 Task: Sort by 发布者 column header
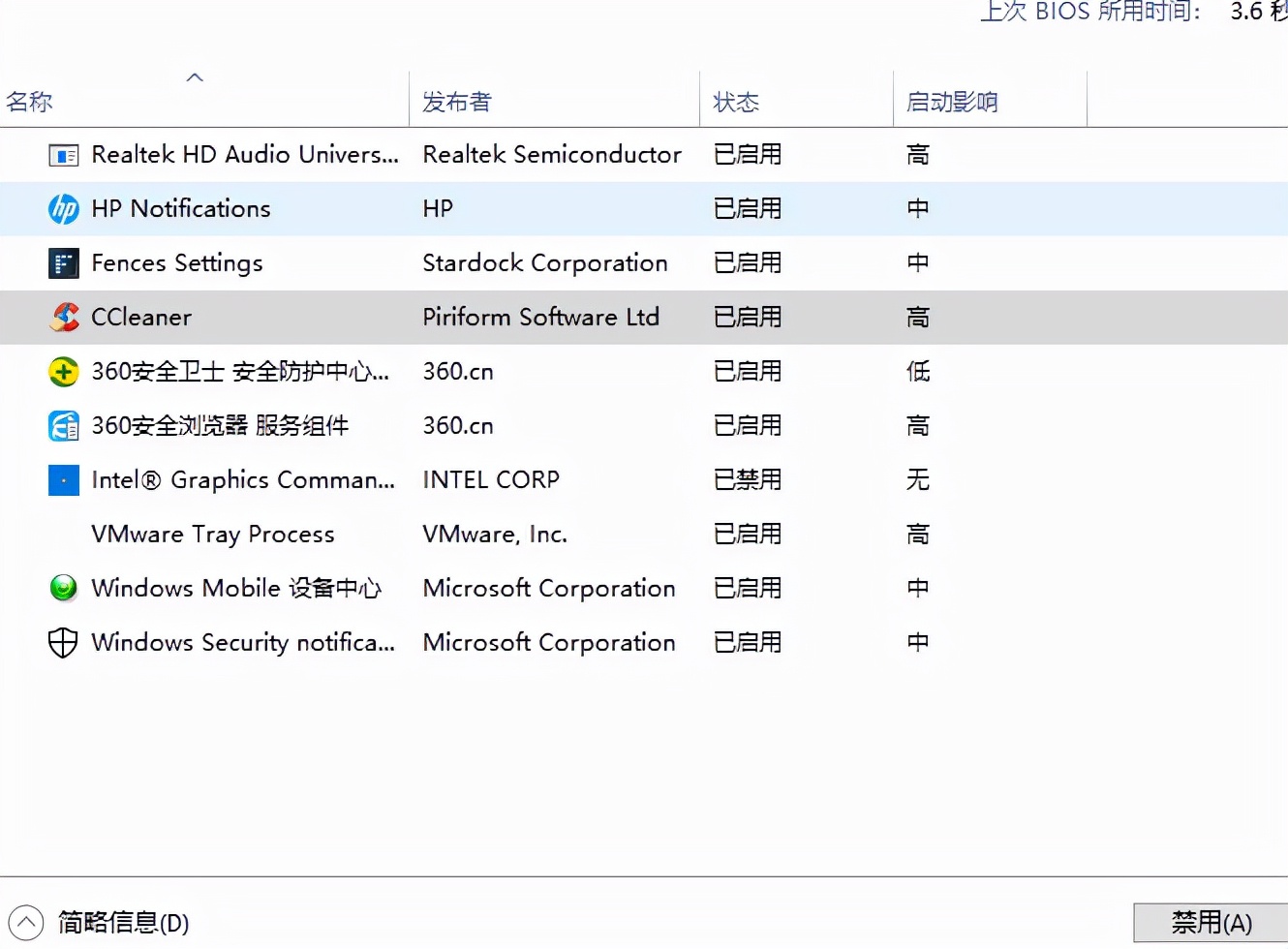(x=457, y=102)
